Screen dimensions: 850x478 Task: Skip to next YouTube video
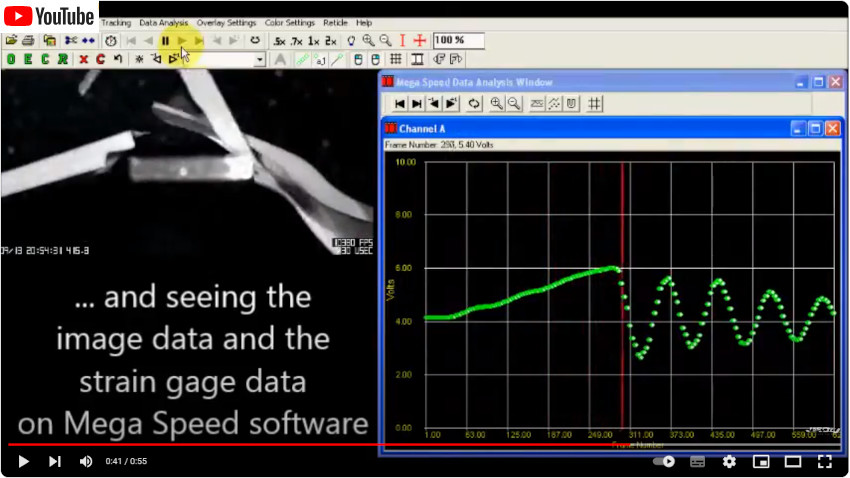[55, 461]
